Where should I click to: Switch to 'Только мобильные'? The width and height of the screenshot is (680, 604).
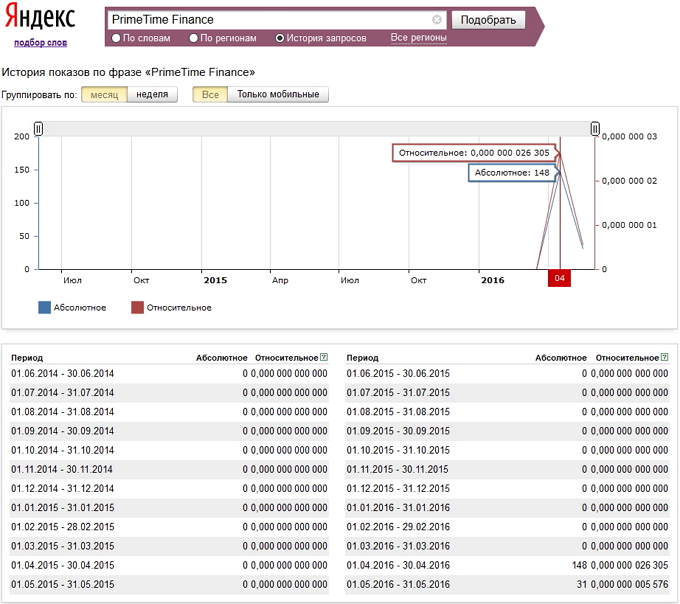[x=278, y=95]
